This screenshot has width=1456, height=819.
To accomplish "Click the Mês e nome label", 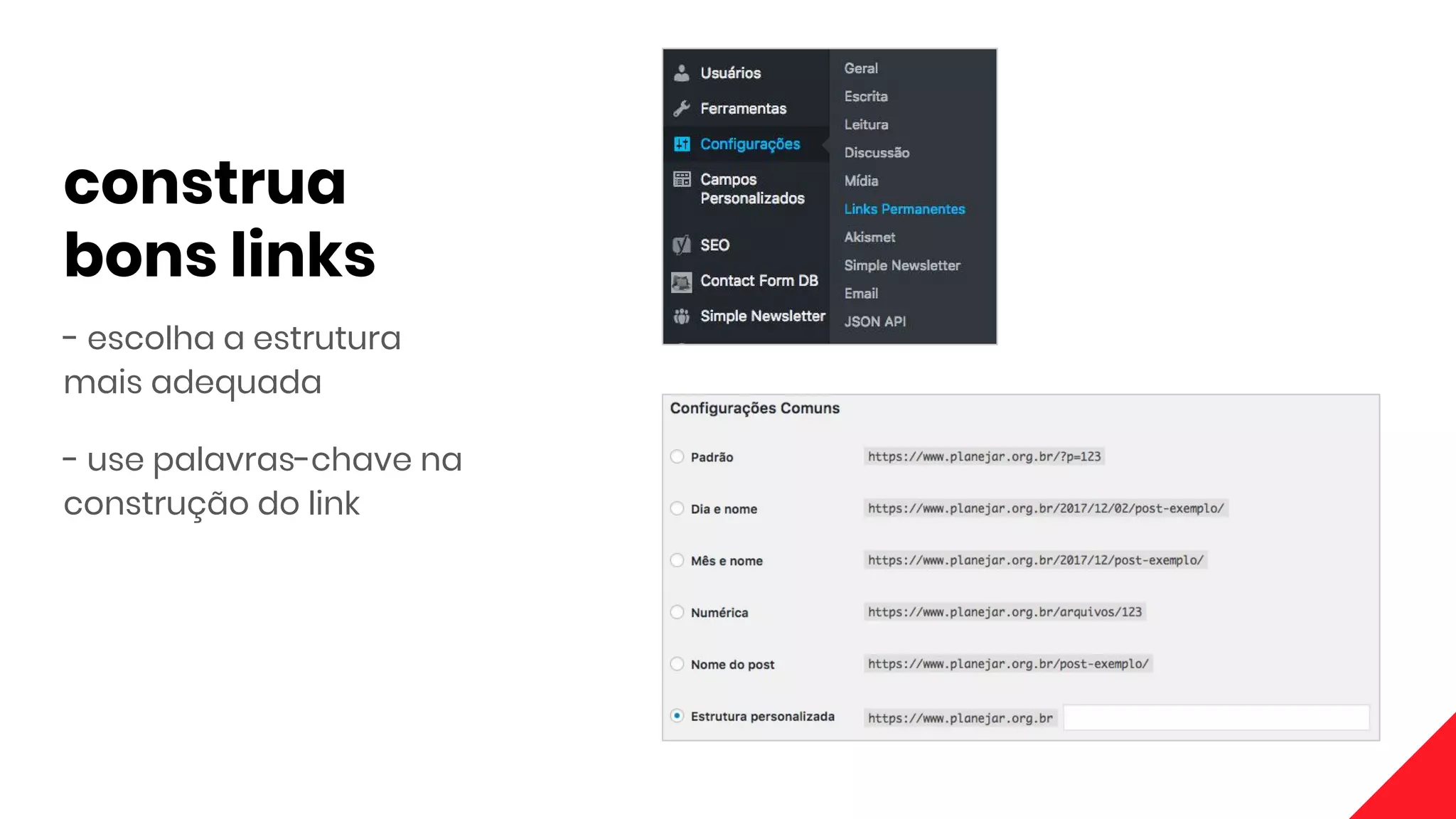I will [727, 561].
